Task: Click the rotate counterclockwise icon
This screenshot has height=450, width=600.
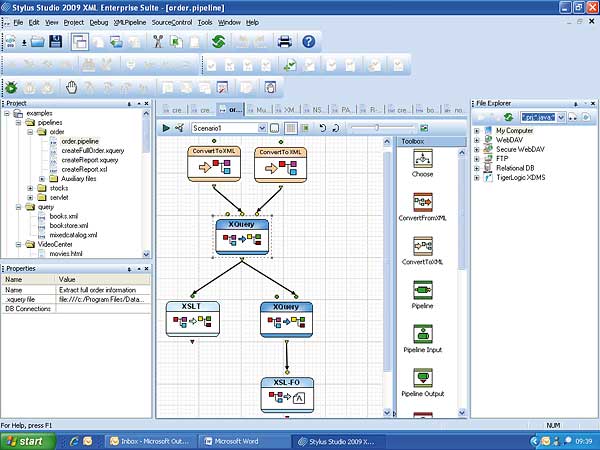Action: 322,128
